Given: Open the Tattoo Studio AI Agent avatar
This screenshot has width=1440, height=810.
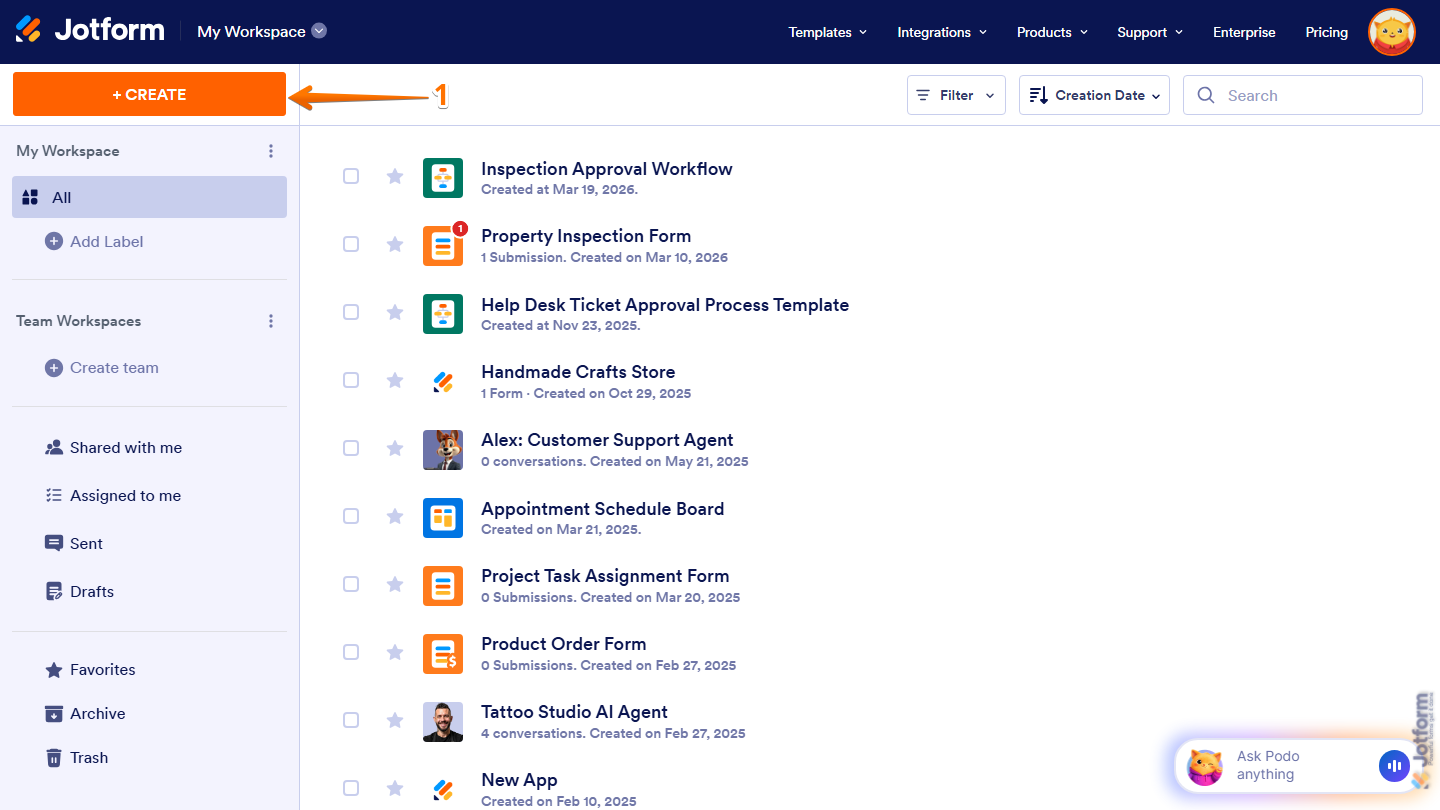Looking at the screenshot, I should [443, 721].
